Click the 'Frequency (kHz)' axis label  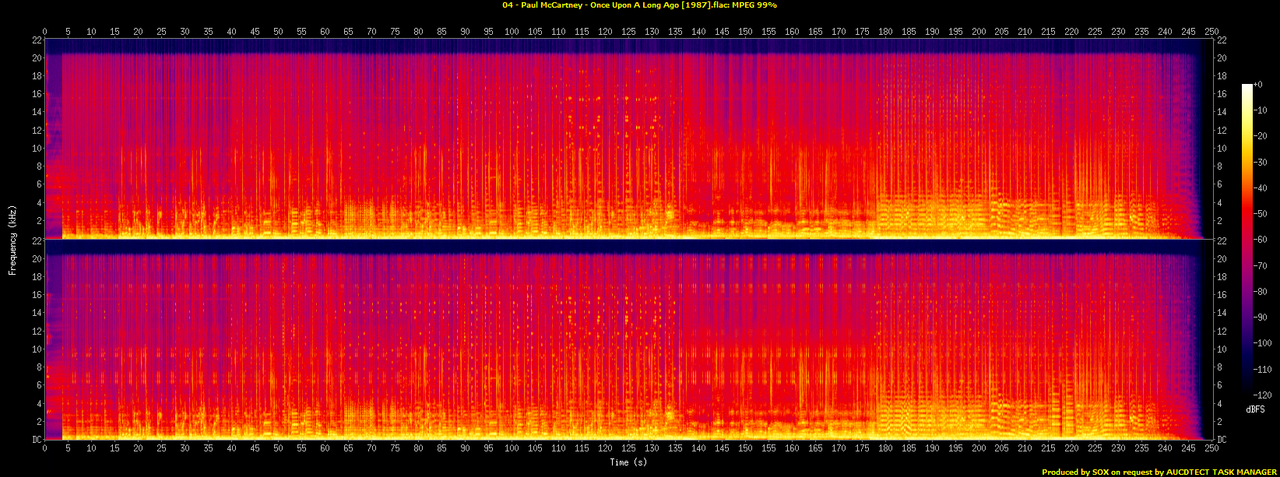click(x=12, y=239)
